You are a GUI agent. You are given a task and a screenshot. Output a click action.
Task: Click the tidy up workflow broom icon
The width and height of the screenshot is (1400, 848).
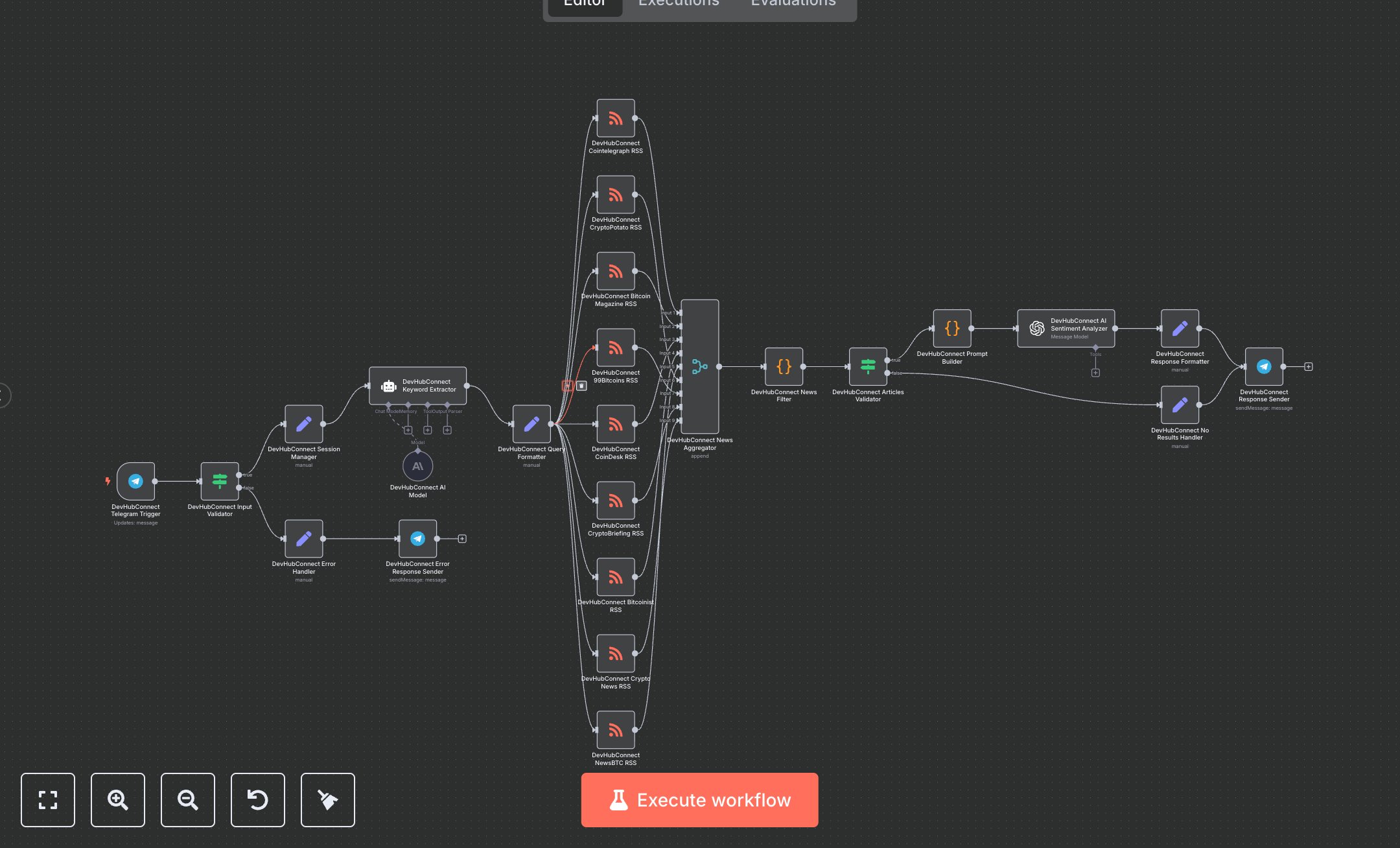[x=327, y=799]
